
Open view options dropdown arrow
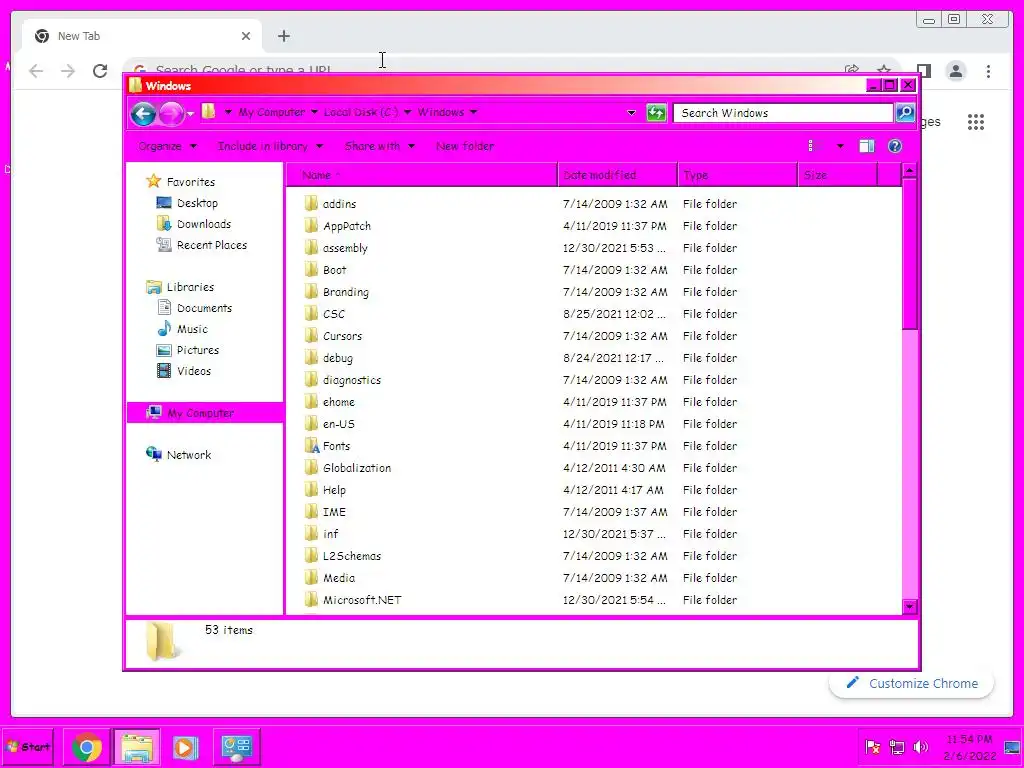[840, 146]
